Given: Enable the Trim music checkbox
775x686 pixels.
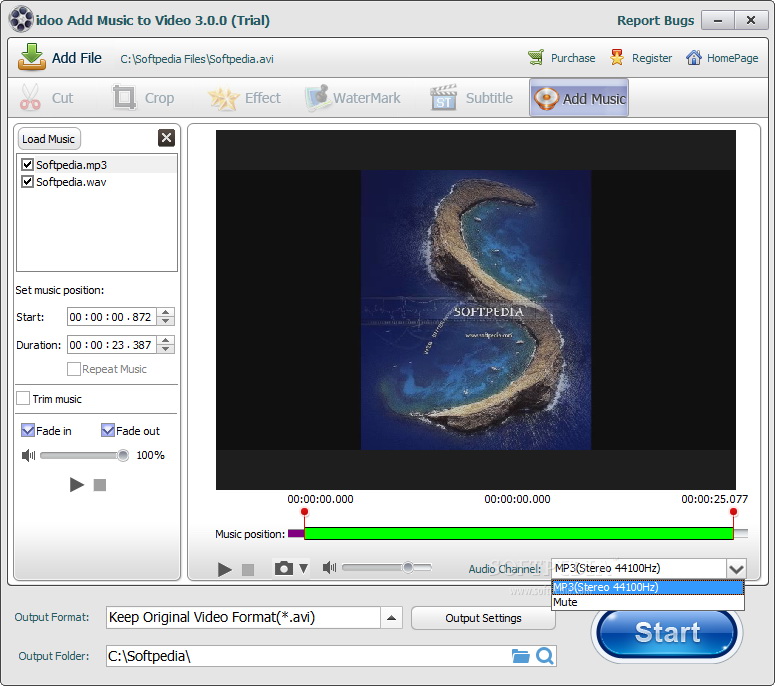Looking at the screenshot, I should point(23,399).
